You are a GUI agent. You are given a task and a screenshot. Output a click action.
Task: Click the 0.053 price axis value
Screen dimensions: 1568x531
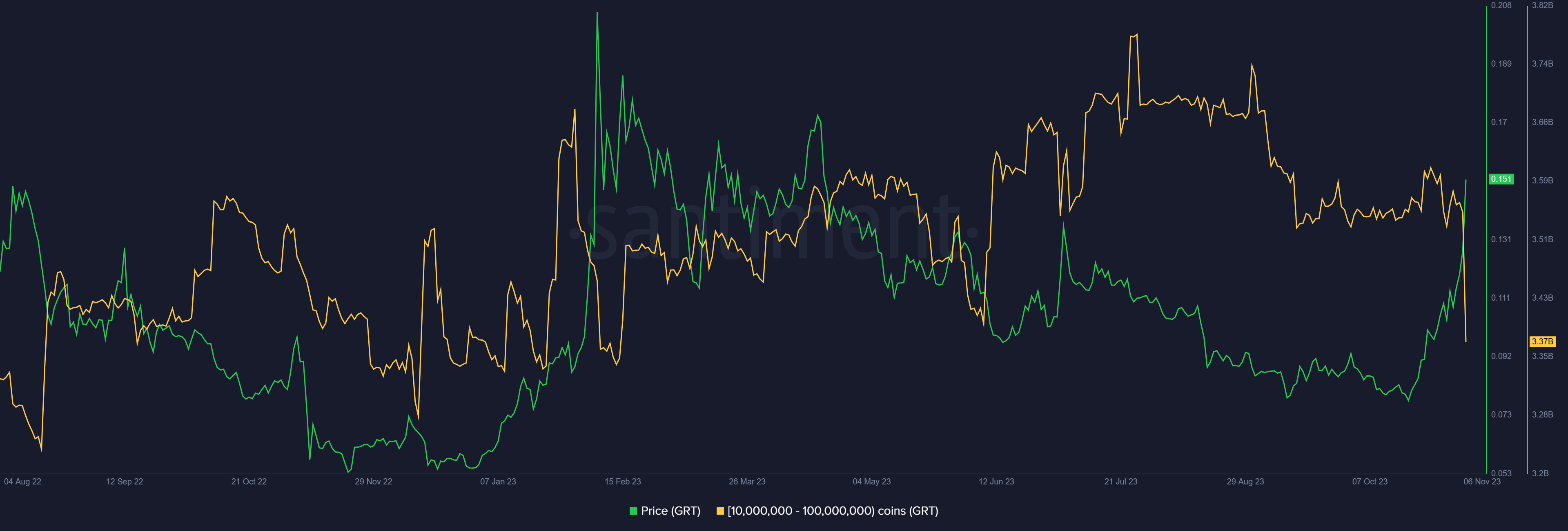pyautogui.click(x=1501, y=473)
